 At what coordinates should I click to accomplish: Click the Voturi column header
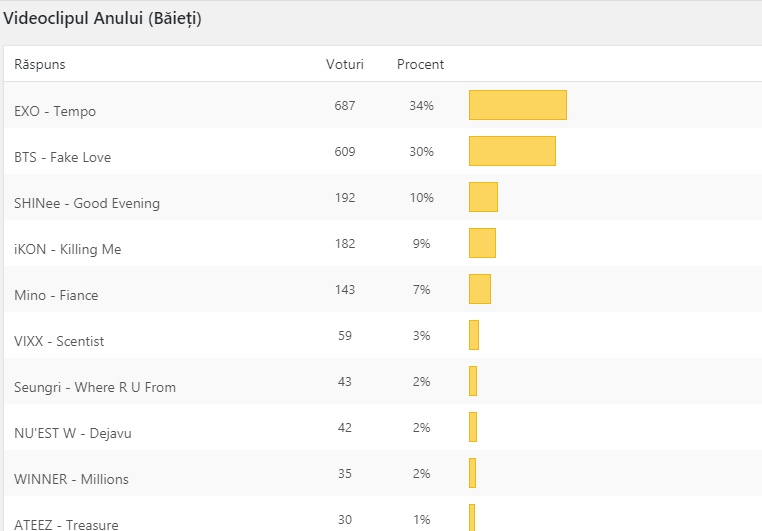(345, 64)
